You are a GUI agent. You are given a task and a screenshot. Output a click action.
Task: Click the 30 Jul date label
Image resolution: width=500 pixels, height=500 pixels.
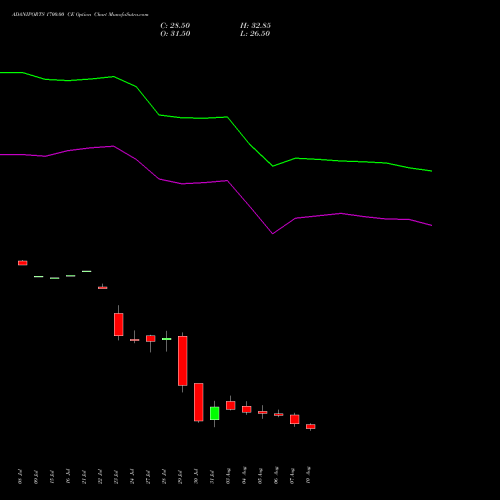tap(196, 477)
